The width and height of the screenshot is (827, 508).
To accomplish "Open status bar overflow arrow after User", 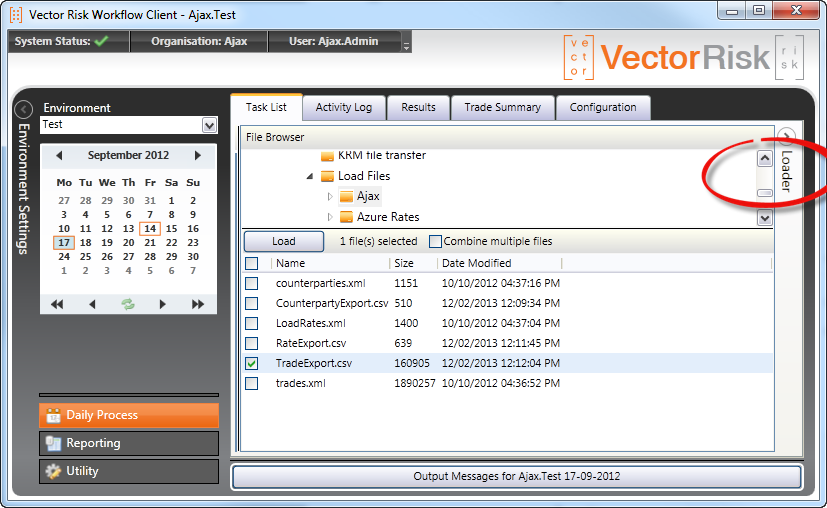I will click(x=406, y=46).
